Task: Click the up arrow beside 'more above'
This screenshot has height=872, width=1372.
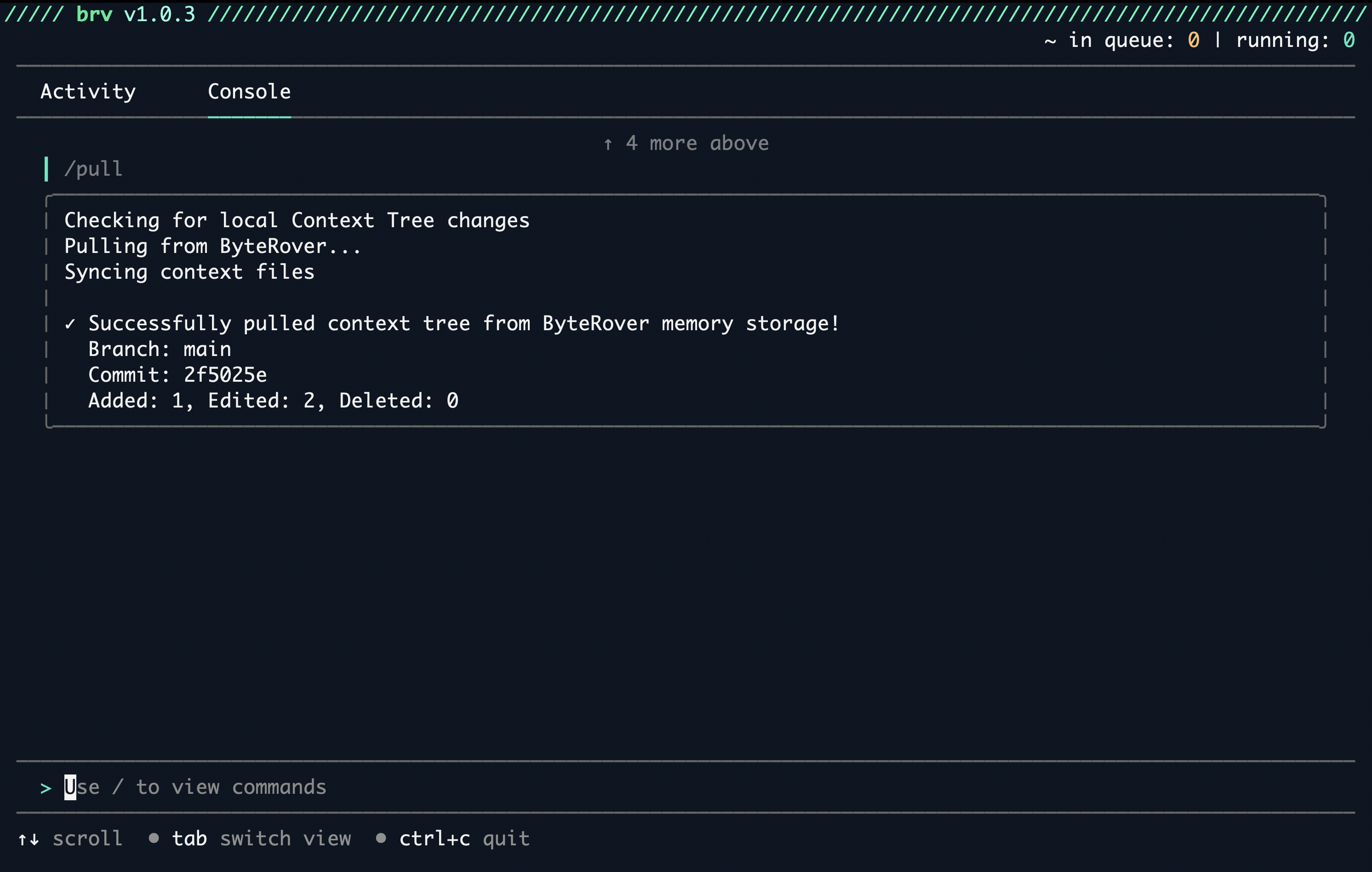Action: [608, 144]
